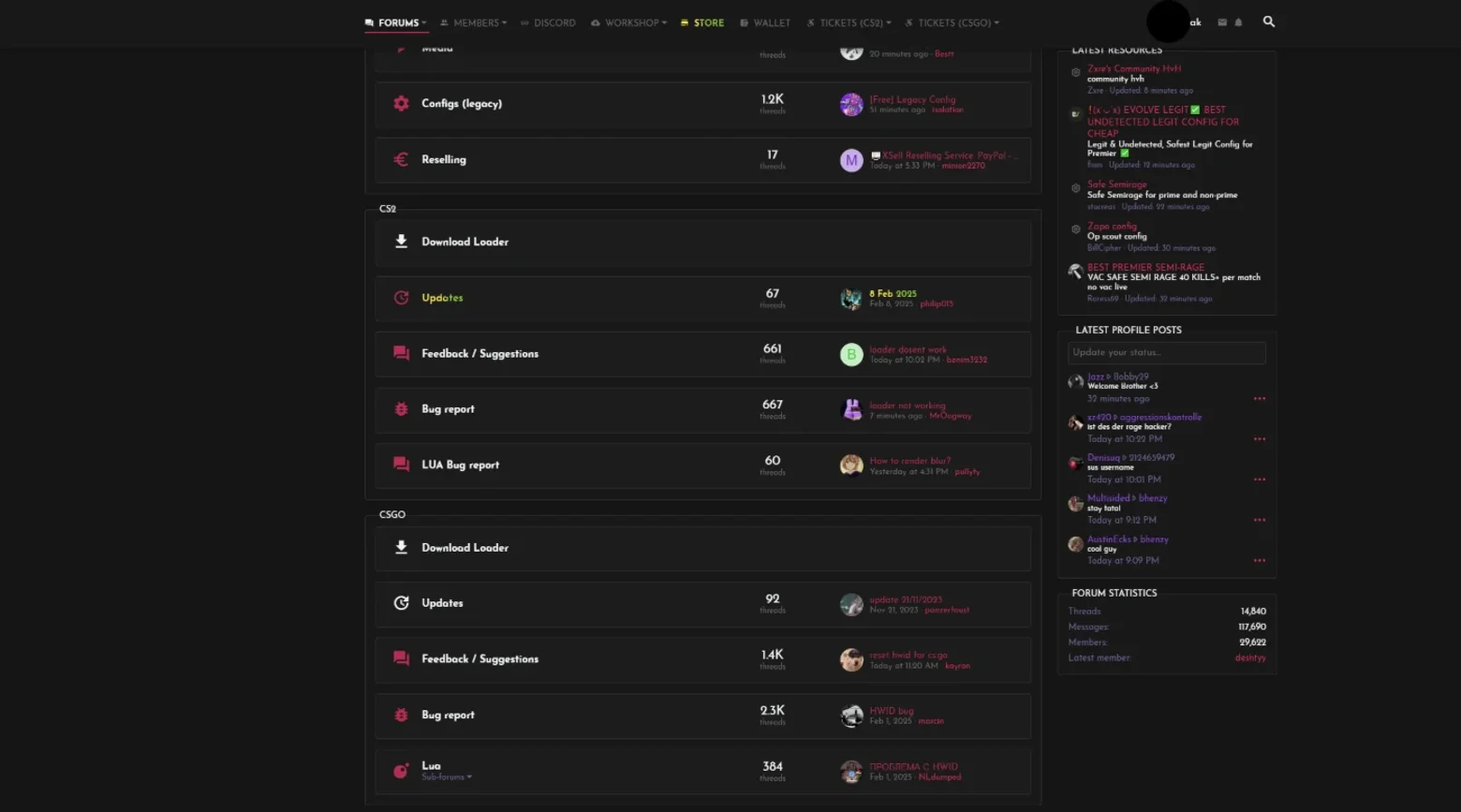Open the Tickets (CS2) dropdown
Image resolution: width=1461 pixels, height=812 pixels.
point(849,22)
